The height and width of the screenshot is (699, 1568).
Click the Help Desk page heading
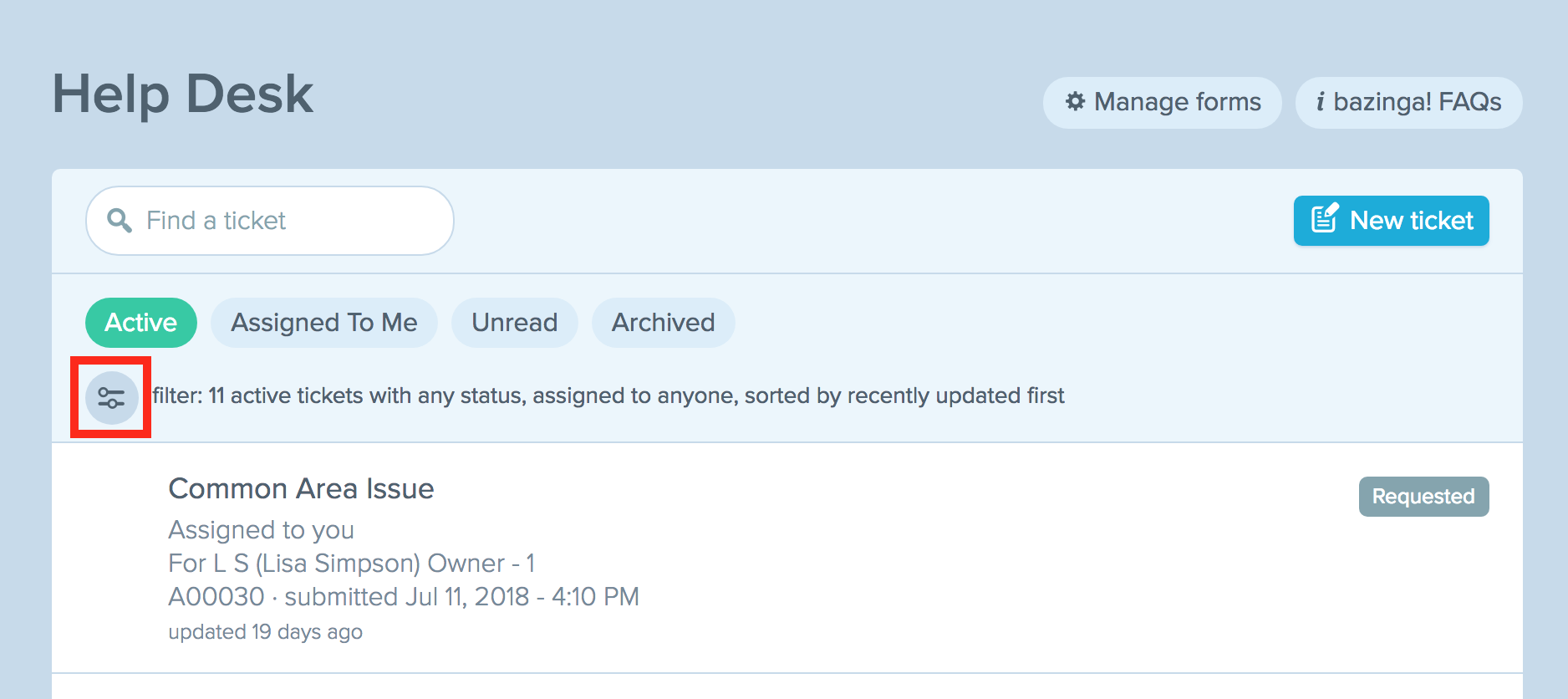182,94
